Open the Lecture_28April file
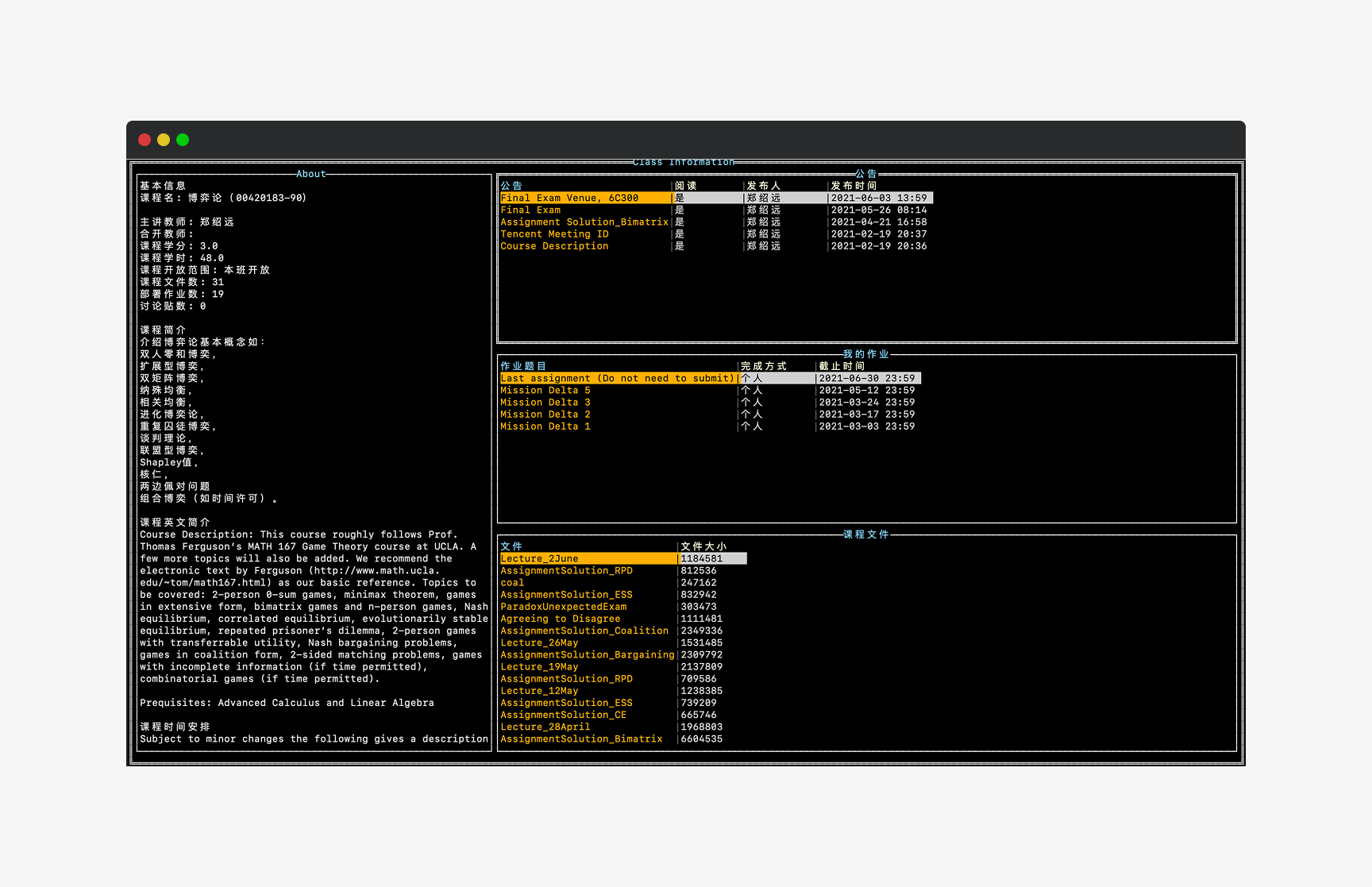Screen dimensions: 1372x887 pos(545,727)
